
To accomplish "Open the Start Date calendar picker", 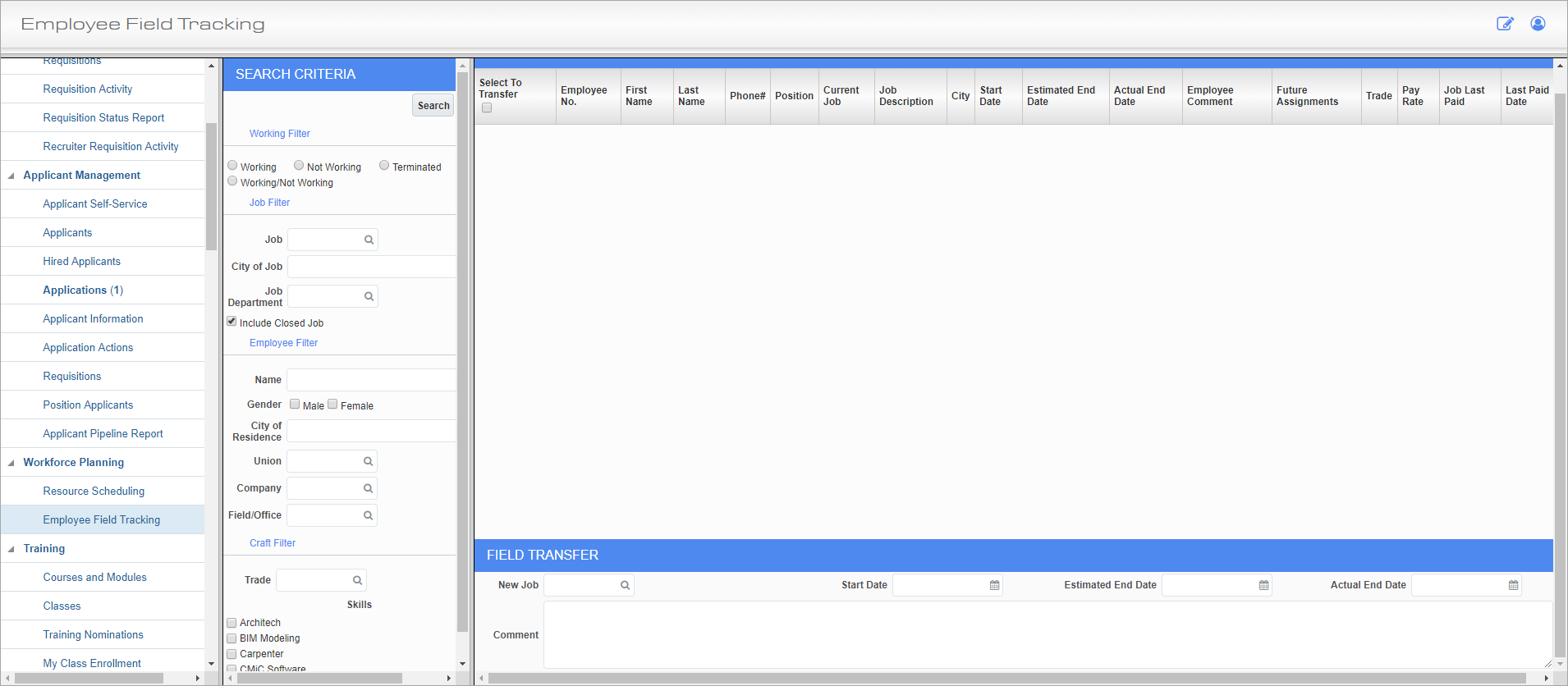I will point(994,585).
